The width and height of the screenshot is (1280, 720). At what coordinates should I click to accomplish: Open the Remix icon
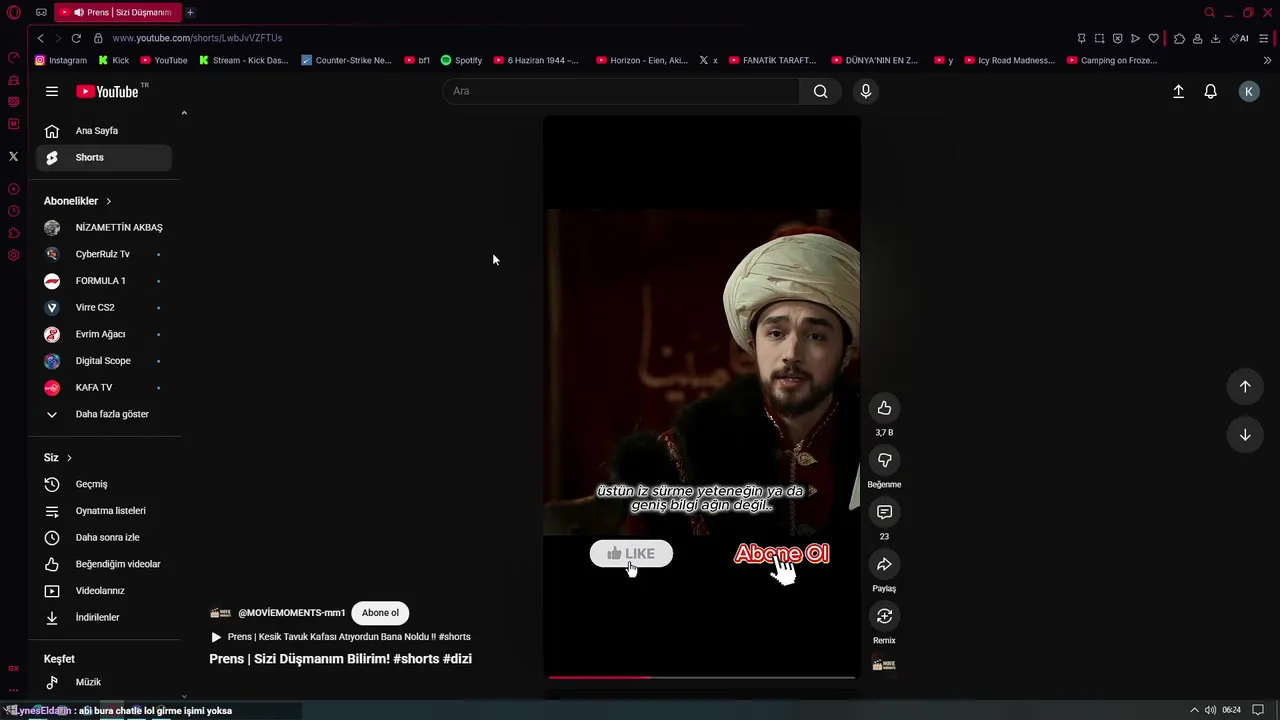884,616
